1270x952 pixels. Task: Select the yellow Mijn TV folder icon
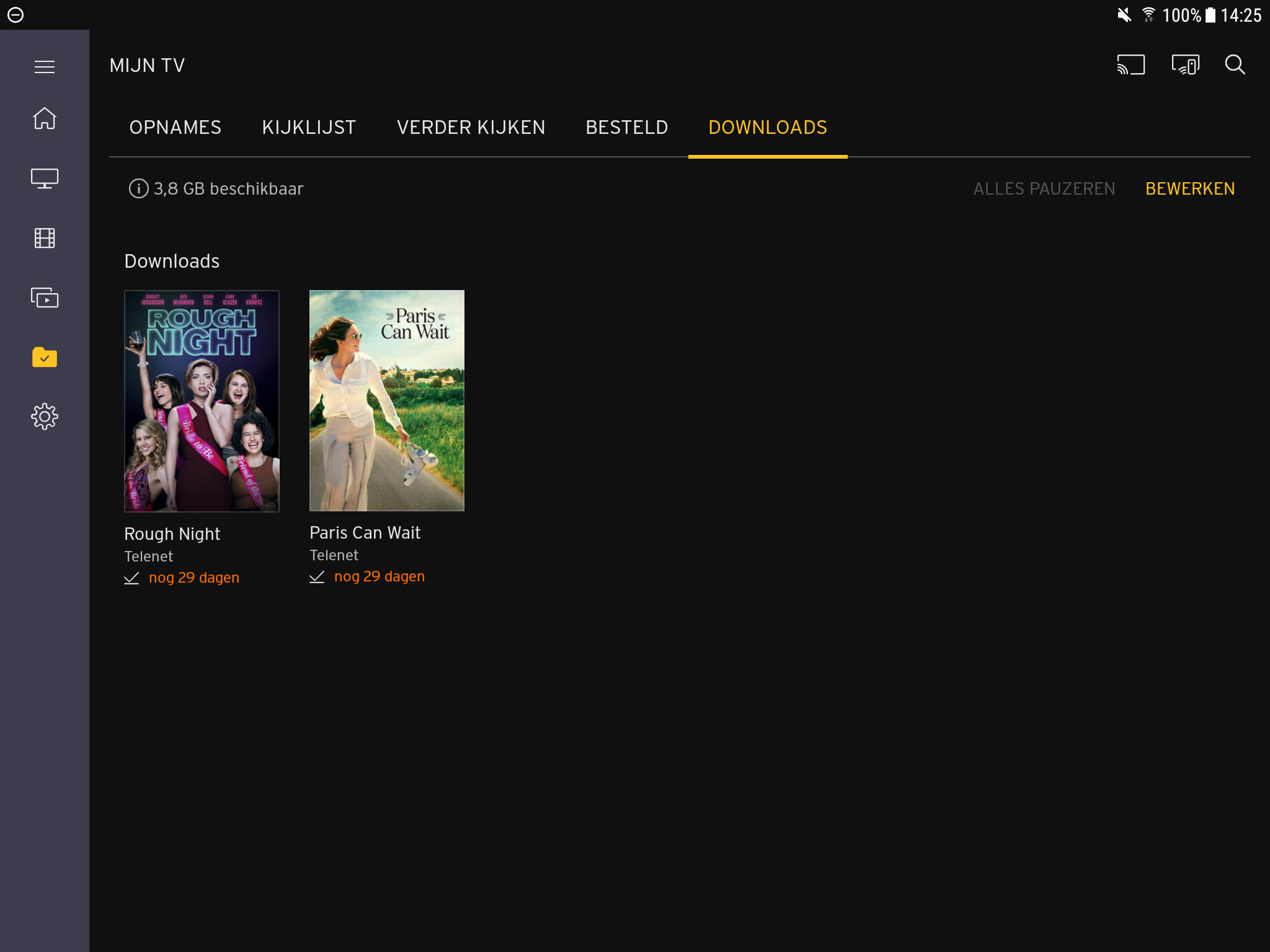click(x=44, y=357)
